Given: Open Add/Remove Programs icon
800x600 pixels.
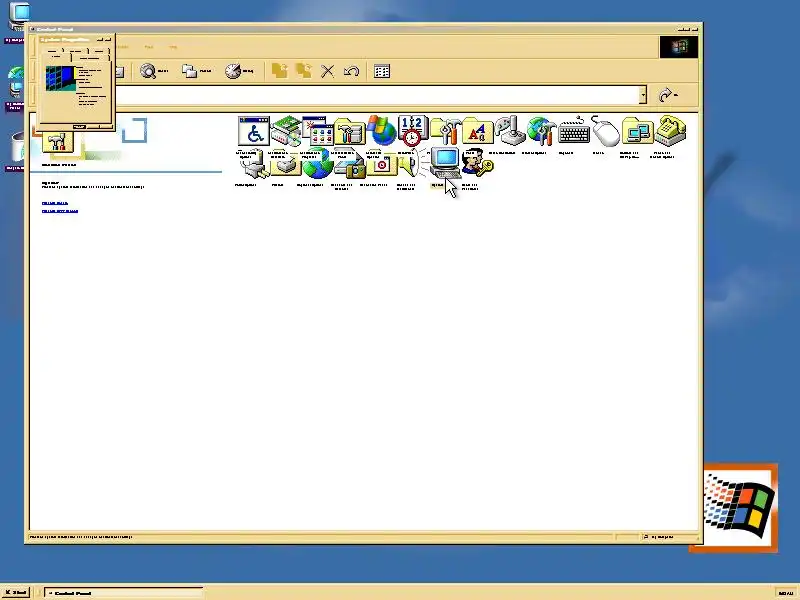Looking at the screenshot, I should coord(317,131).
